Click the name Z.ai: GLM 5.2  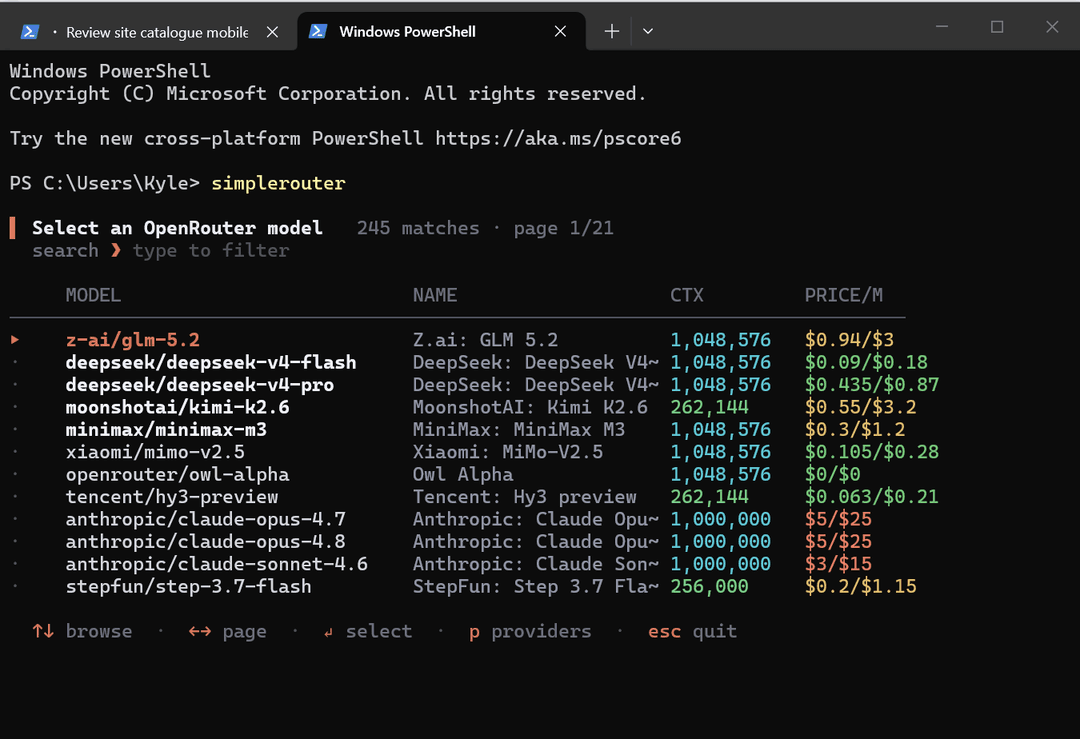486,340
